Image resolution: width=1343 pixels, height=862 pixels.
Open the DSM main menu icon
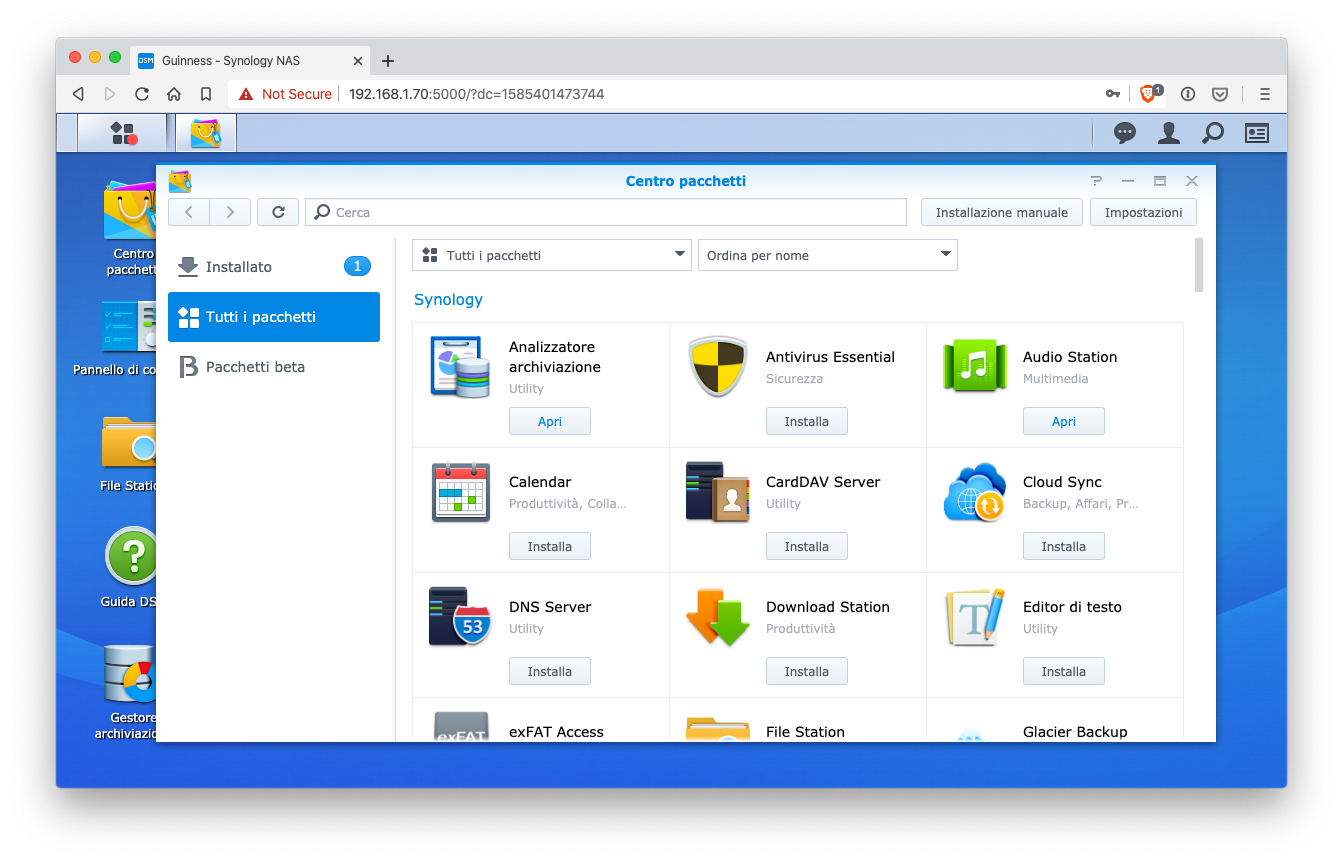(x=123, y=133)
